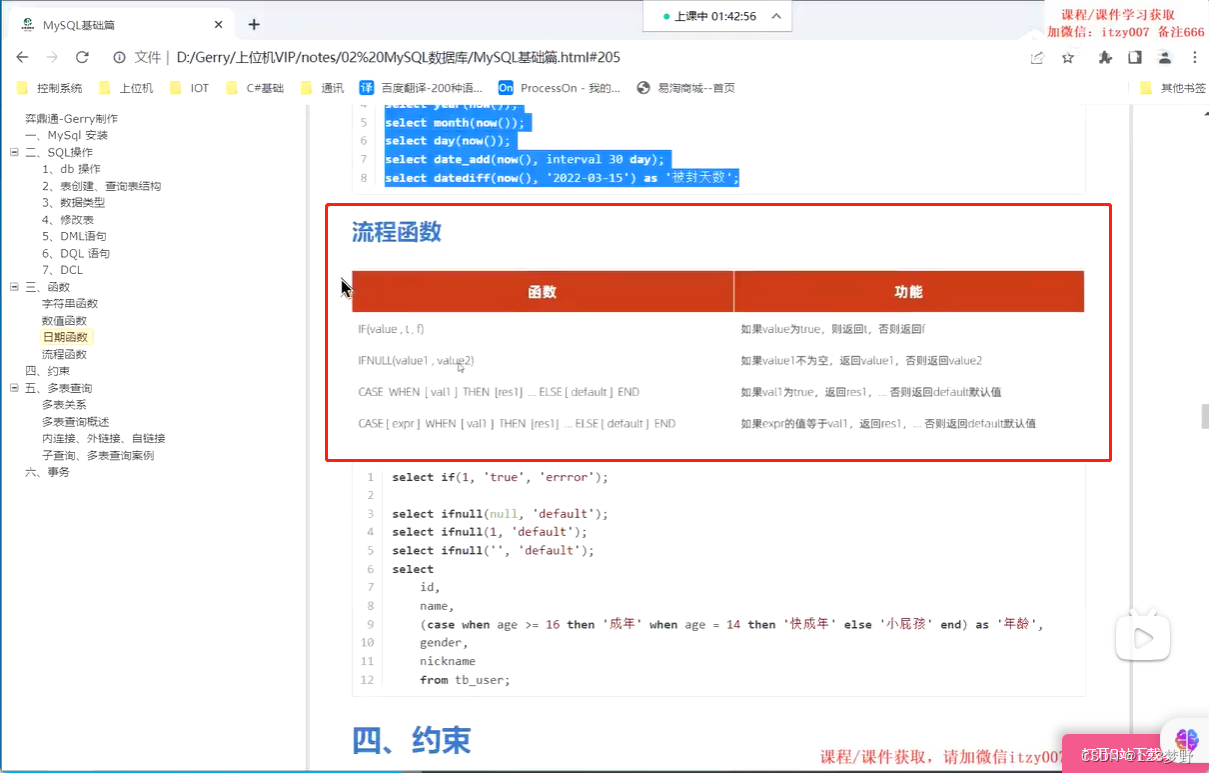Image resolution: width=1209 pixels, height=773 pixels.
Task: Open the 百度翻译 bookmark icon
Action: tap(366, 87)
